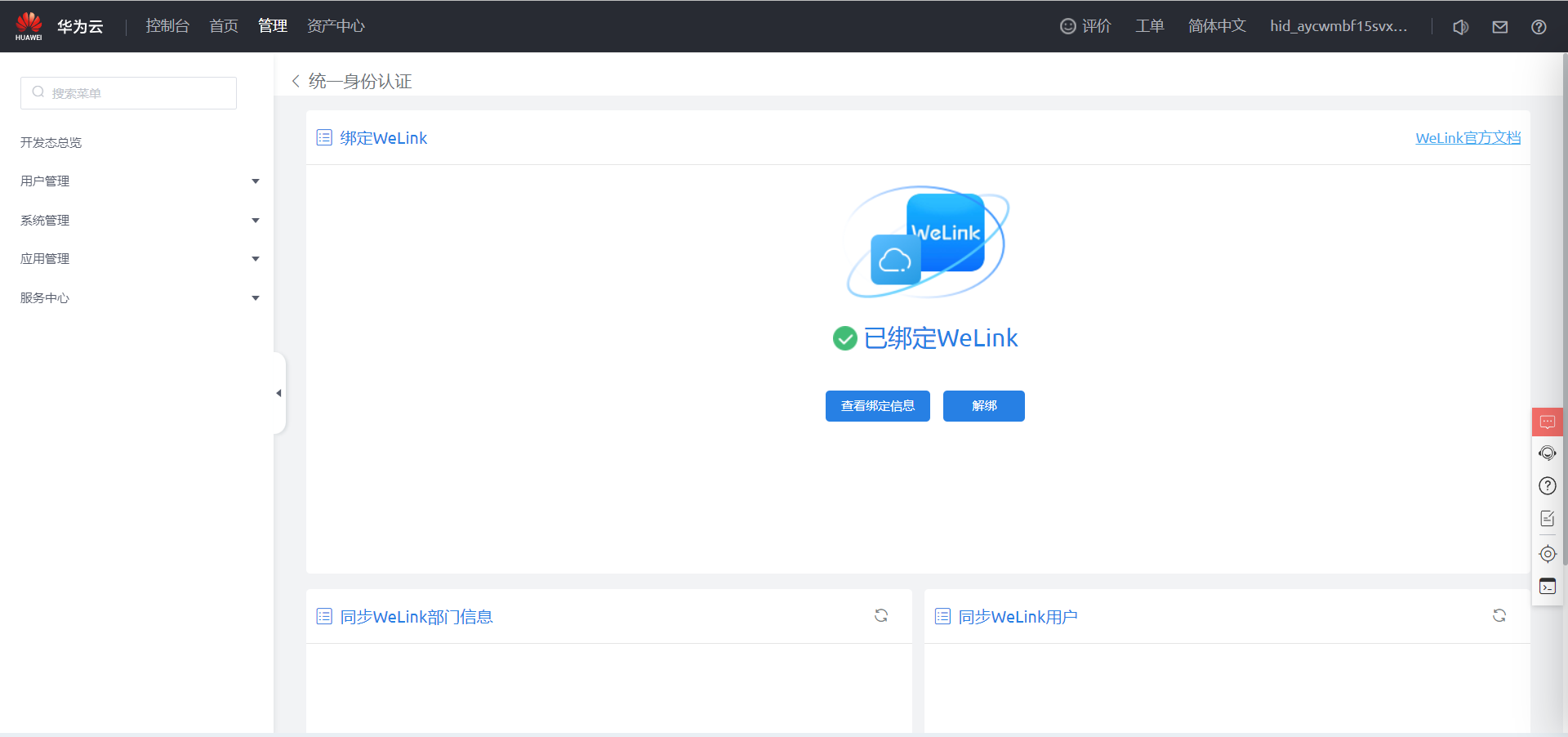Click the 查看绑定信息 button

pyautogui.click(x=878, y=406)
